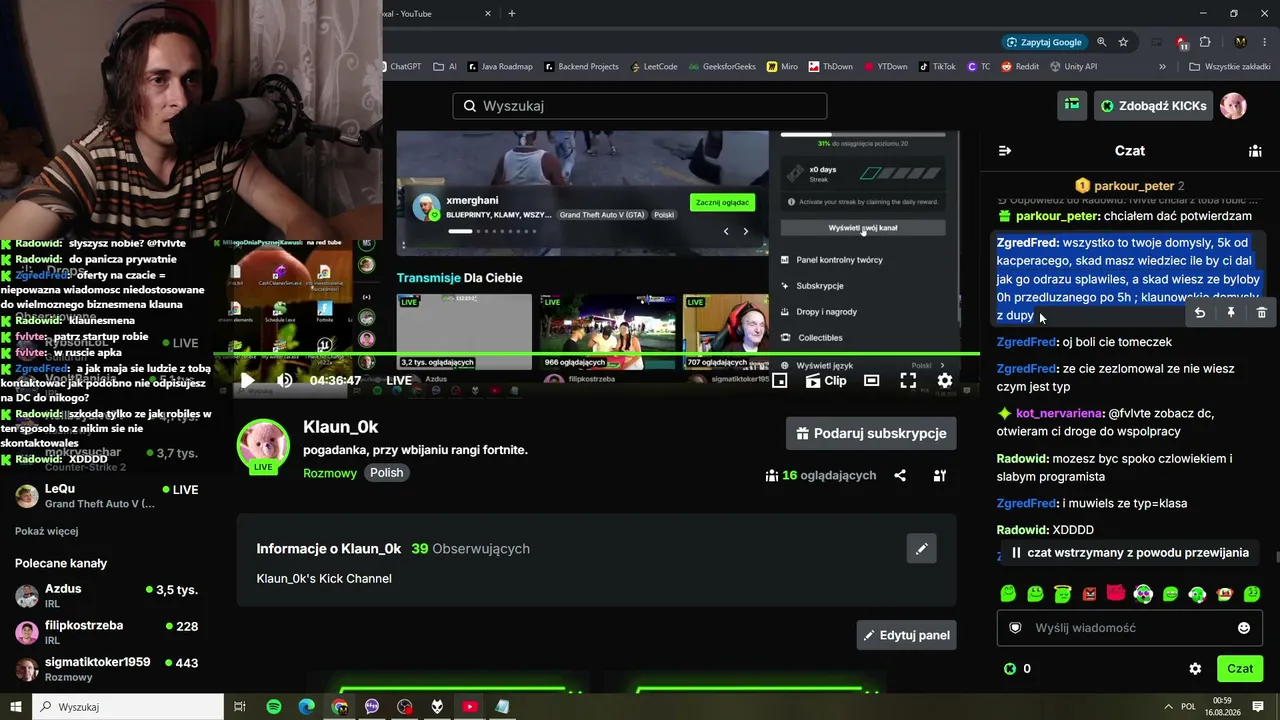The height and width of the screenshot is (720, 1280).
Task: Click the Edytuj panel button
Action: (x=906, y=635)
